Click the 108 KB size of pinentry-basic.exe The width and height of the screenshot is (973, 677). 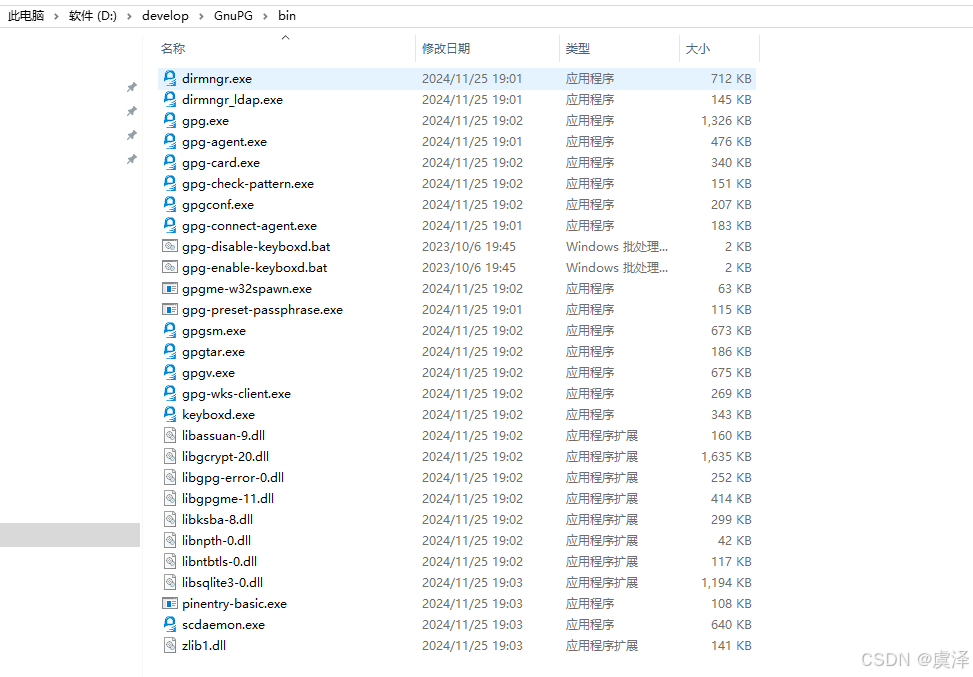pos(731,603)
